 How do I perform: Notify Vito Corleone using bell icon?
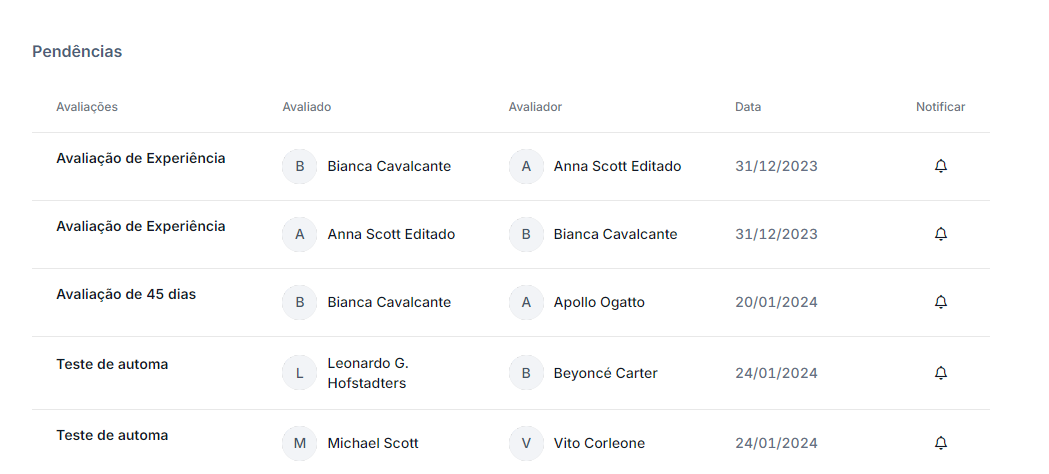tap(941, 443)
